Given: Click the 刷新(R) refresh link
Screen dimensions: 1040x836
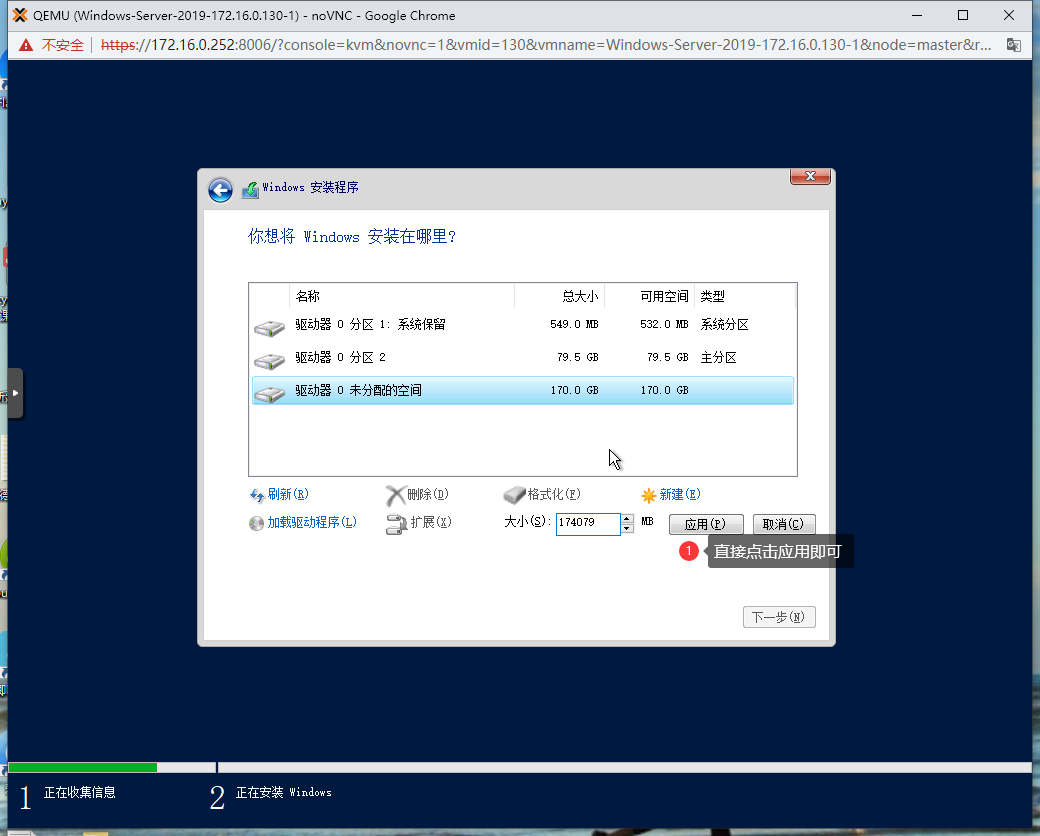Looking at the screenshot, I should click(x=288, y=494).
